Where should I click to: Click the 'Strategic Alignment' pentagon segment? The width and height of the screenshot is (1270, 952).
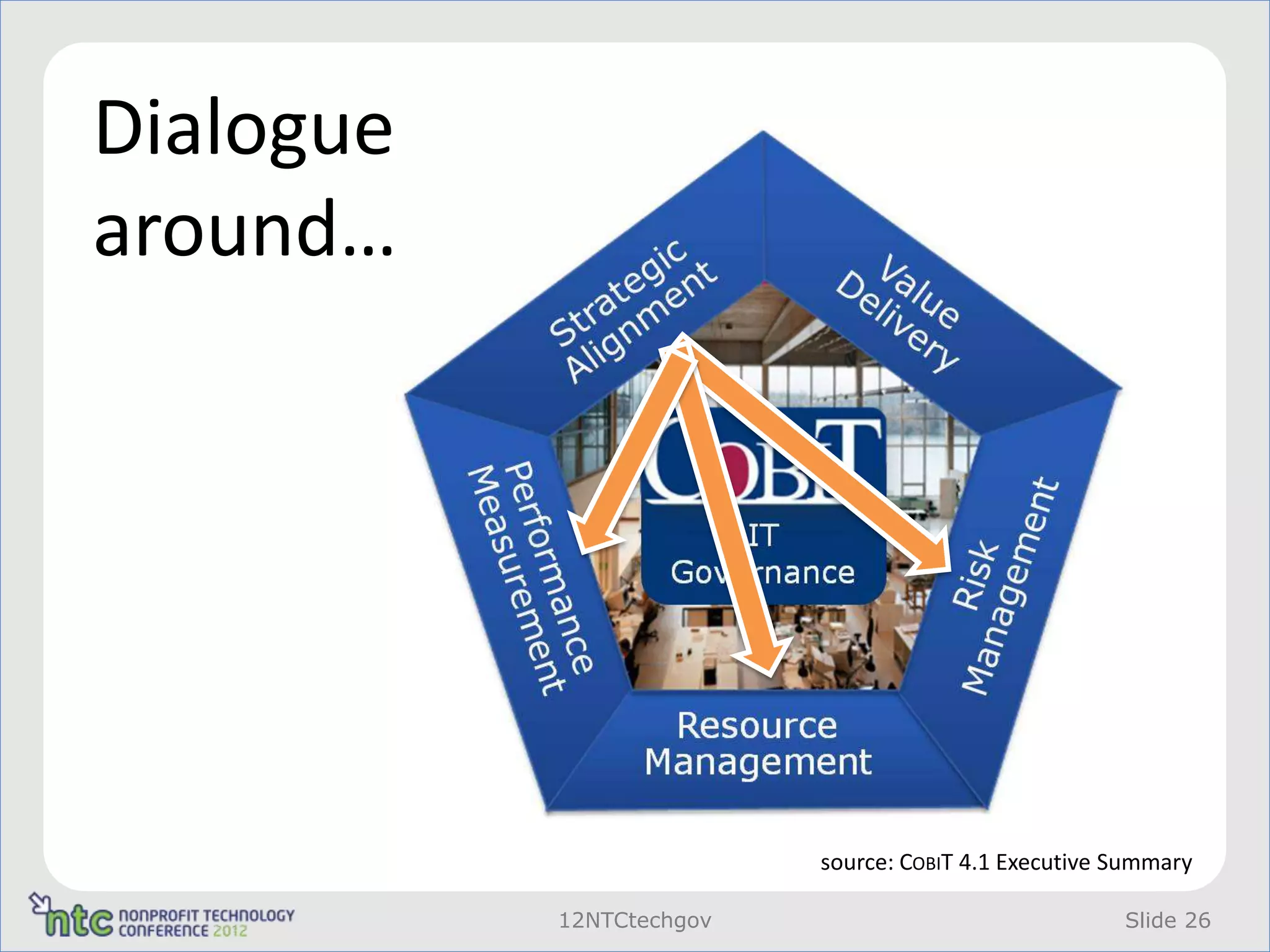coord(633,310)
